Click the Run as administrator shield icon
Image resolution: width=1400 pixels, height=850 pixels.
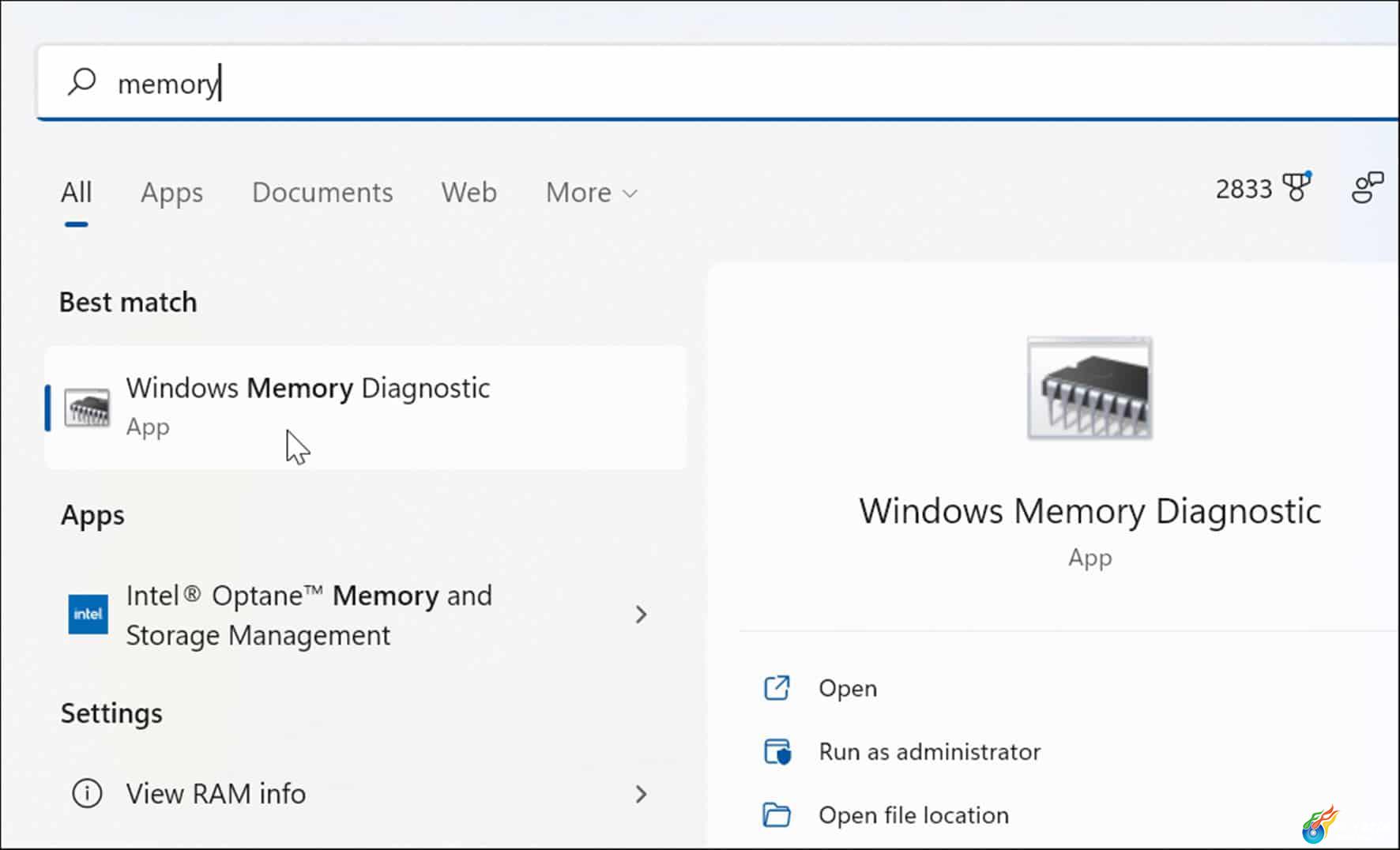777,751
